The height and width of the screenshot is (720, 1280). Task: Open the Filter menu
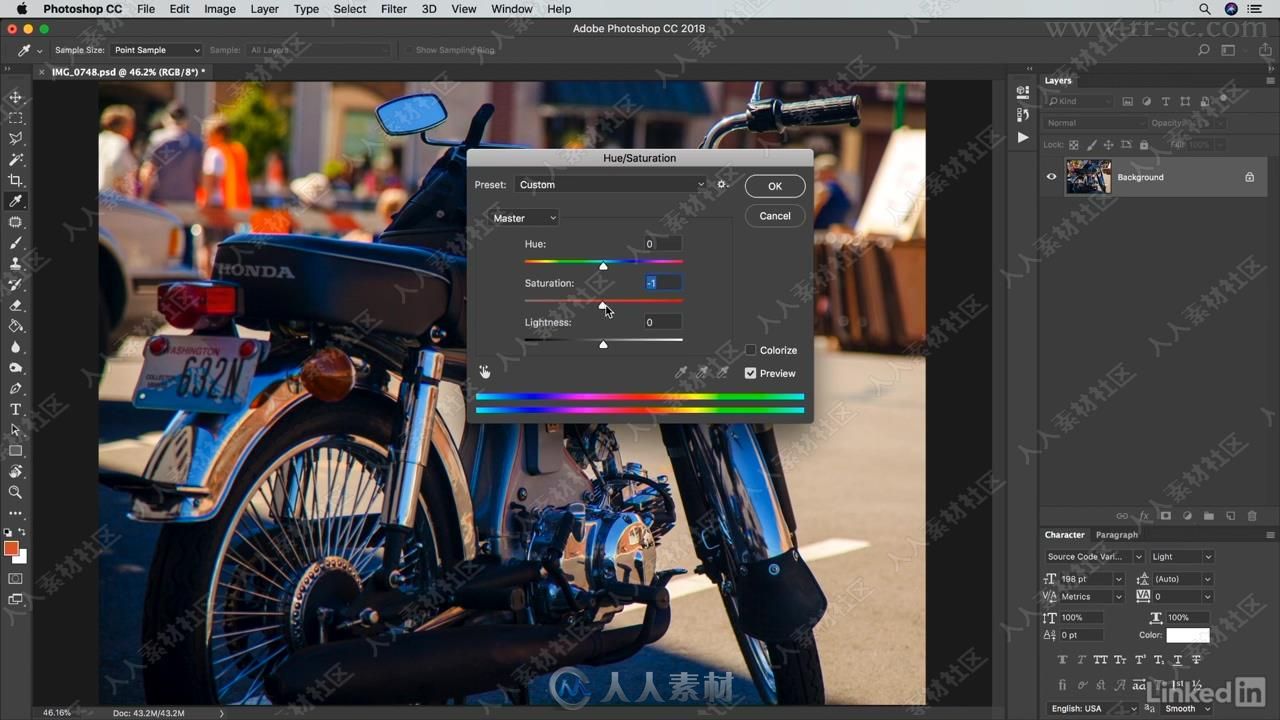[x=393, y=9]
